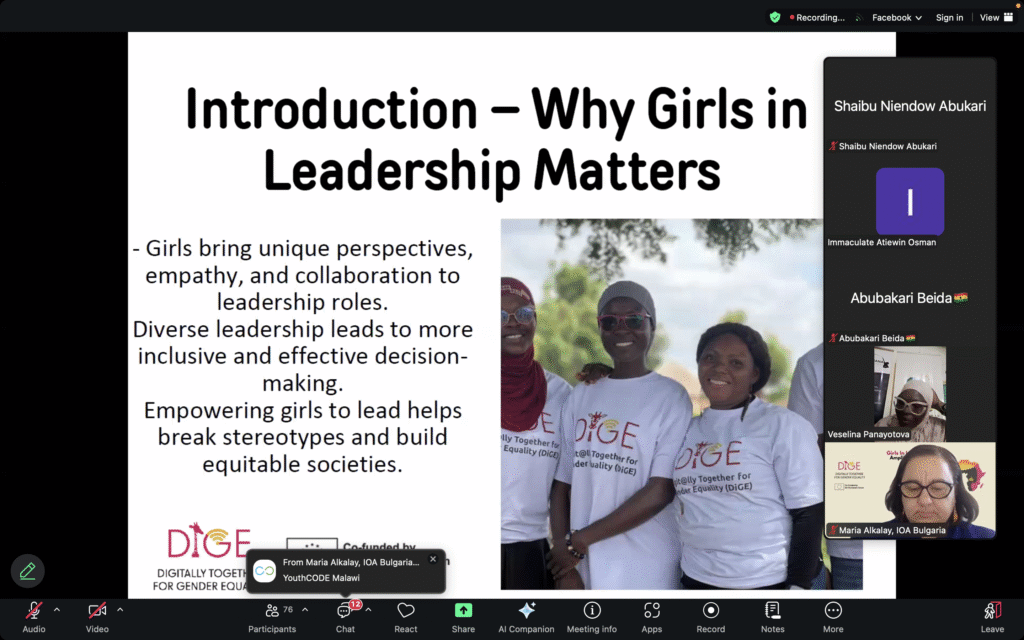Show Meeting info details
This screenshot has width=1024, height=640.
(592, 611)
